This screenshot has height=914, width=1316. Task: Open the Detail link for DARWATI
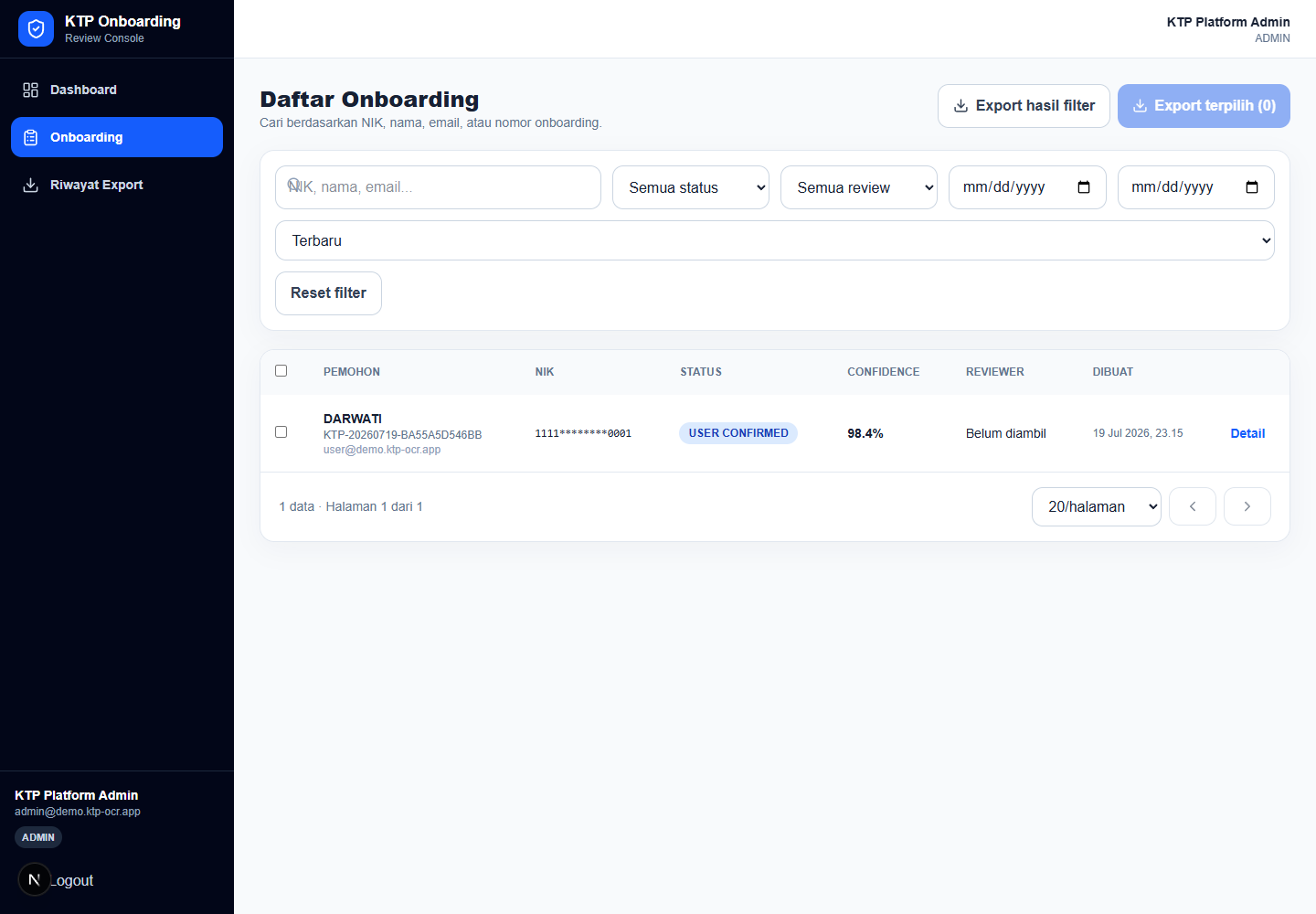click(x=1247, y=433)
